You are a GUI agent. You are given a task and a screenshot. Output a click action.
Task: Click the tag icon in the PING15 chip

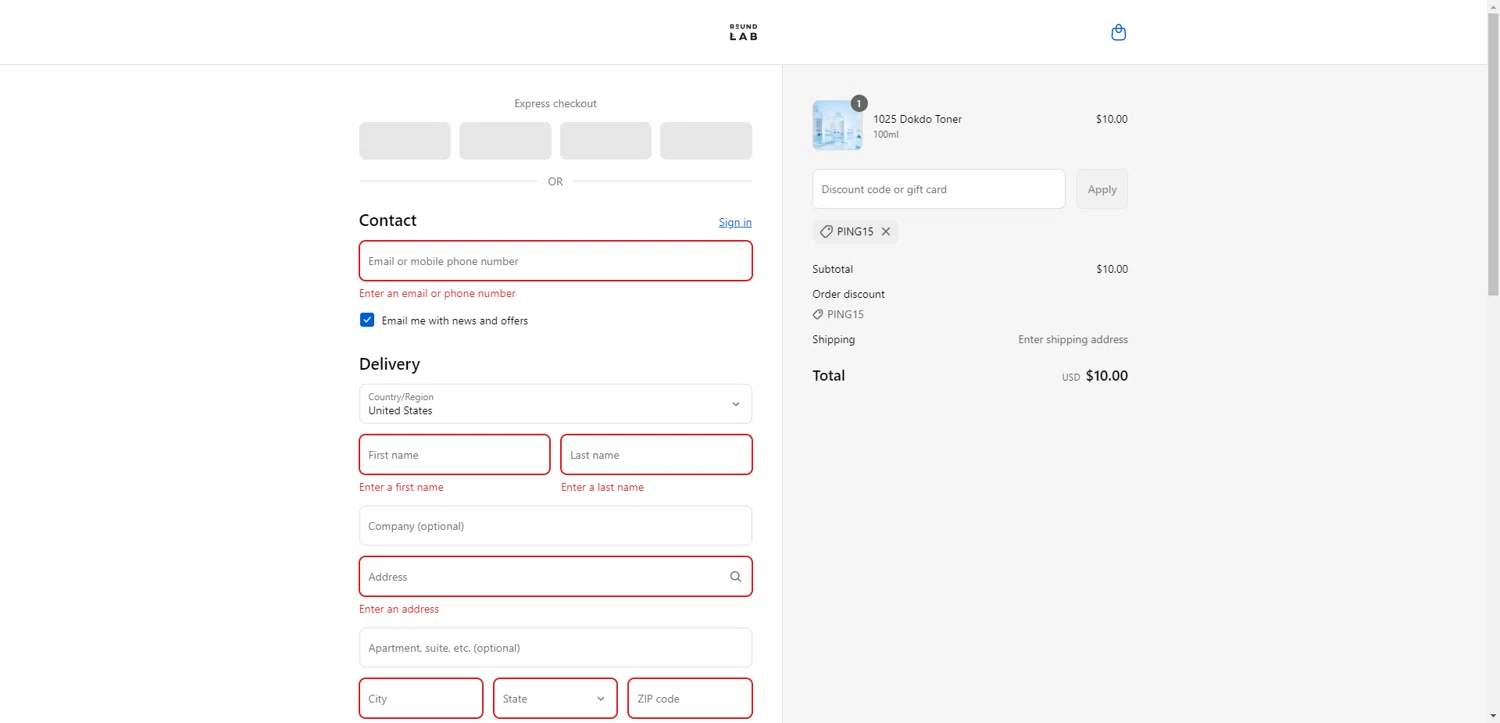[826, 231]
